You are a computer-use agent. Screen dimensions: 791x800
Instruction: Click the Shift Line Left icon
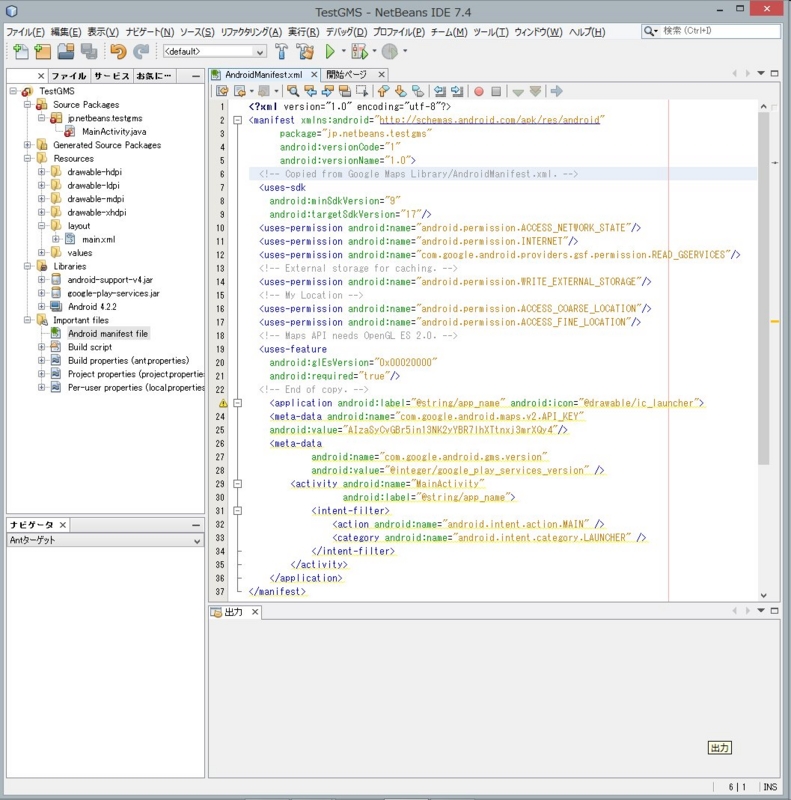(439, 91)
